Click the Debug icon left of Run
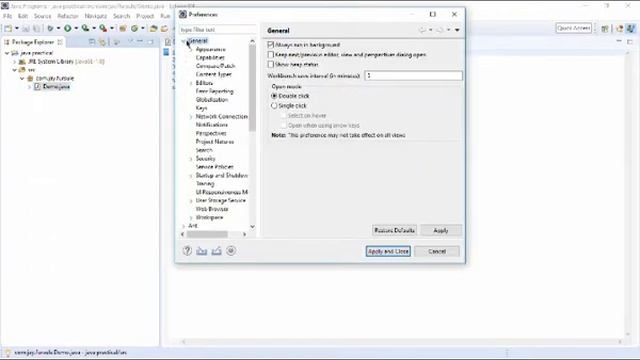This screenshot has width=640, height=360. point(50,28)
